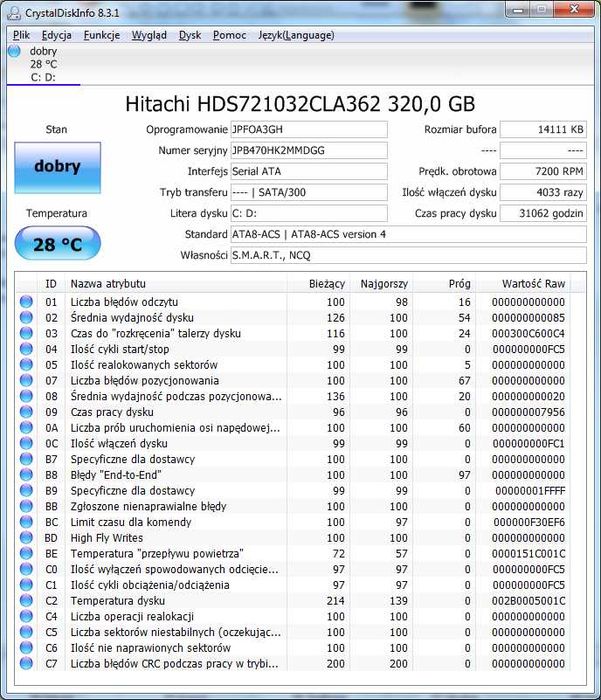Click the Próg column header
Screen dimensions: 601x700
pos(445,283)
